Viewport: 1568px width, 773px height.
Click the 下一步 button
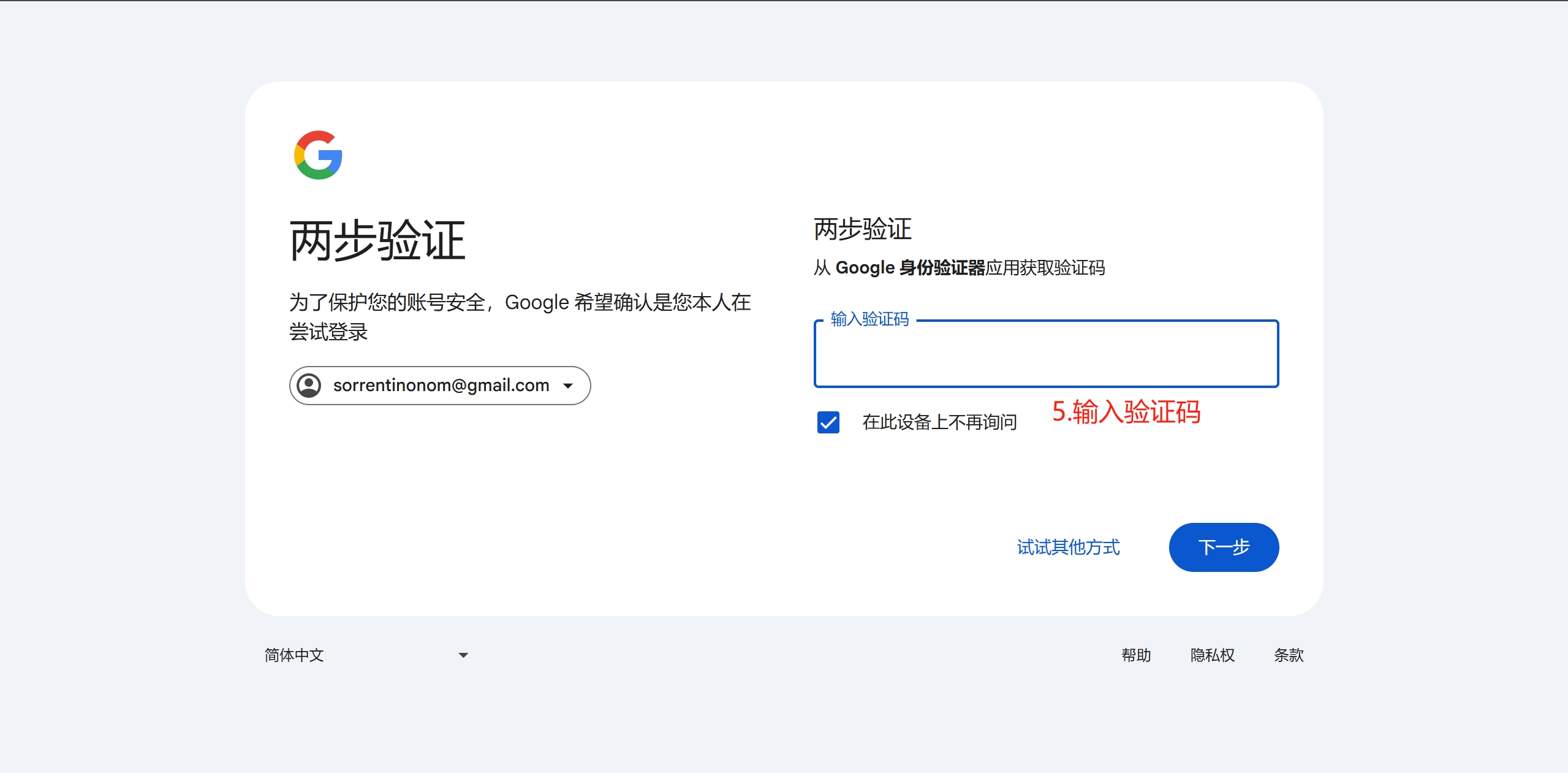click(x=1224, y=547)
